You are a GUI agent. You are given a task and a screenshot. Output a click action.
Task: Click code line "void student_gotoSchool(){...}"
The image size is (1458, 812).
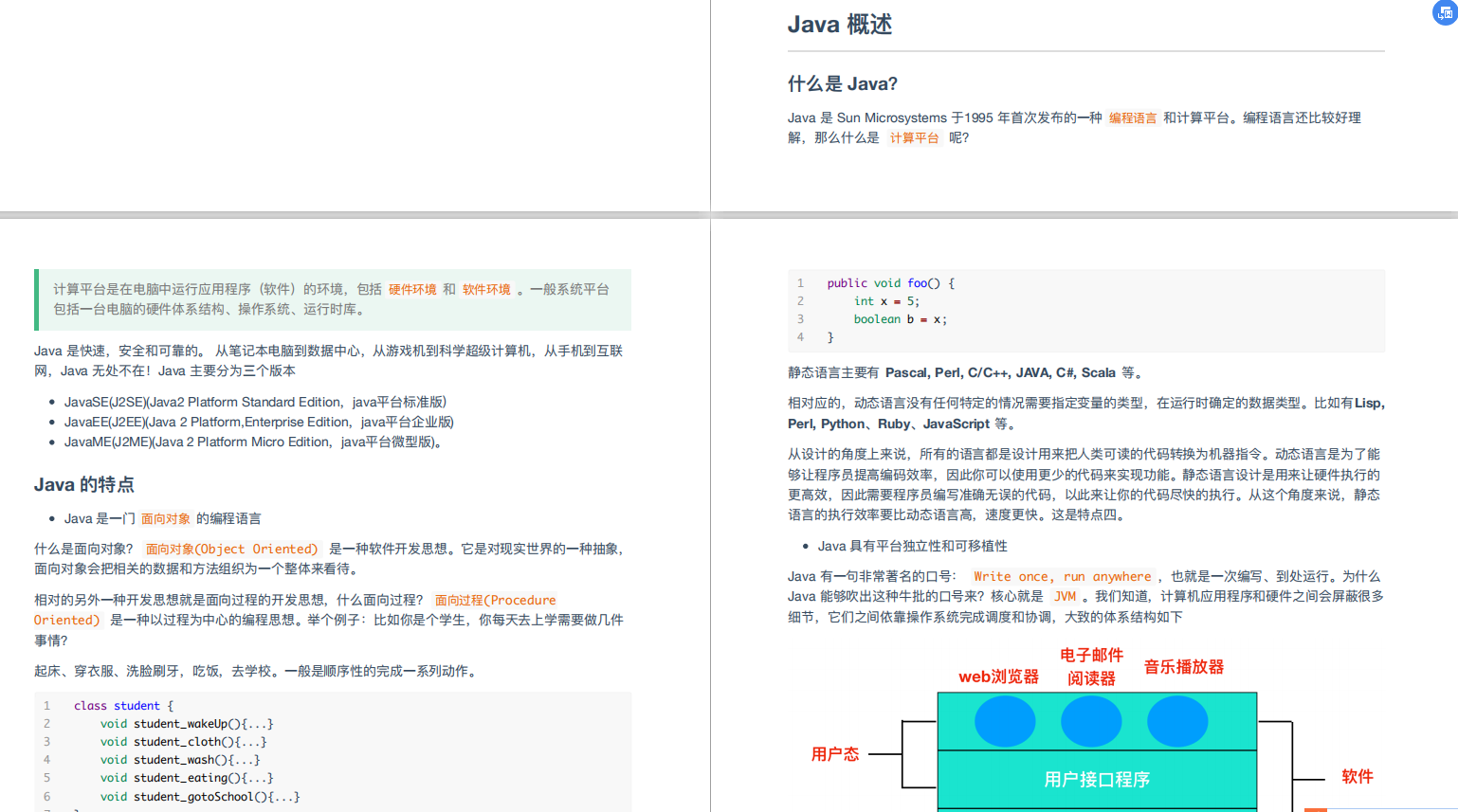200,797
